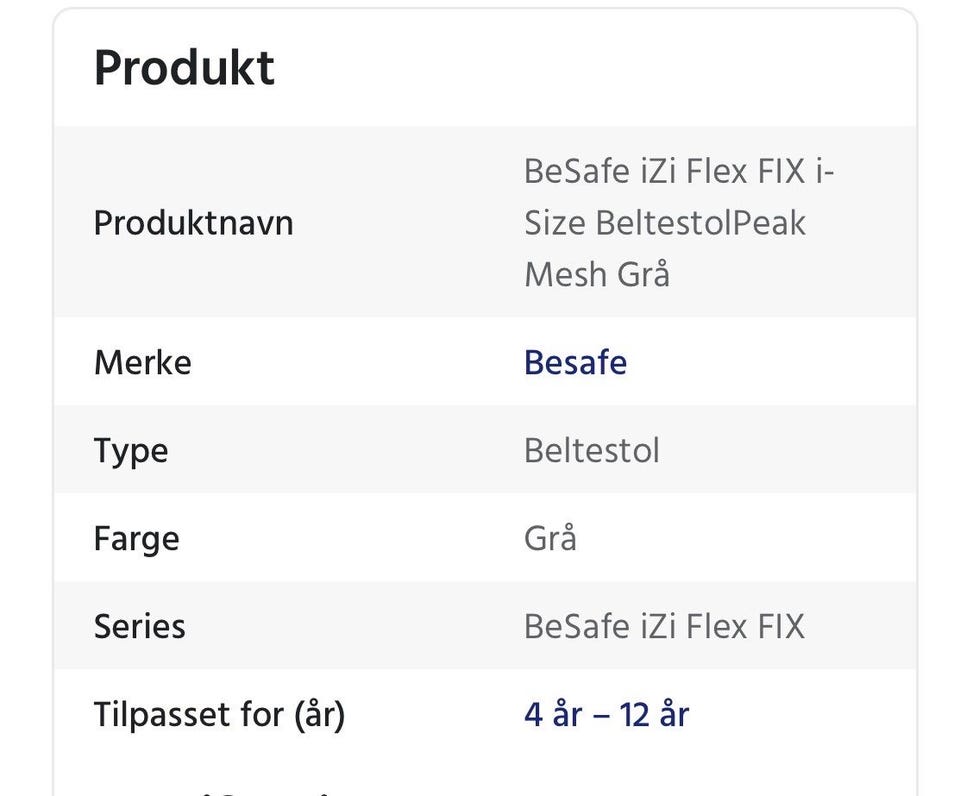Screen dimensions: 960x796
Task: Click the BeSafe iZi Flex FIX series value
Action: pos(664,626)
